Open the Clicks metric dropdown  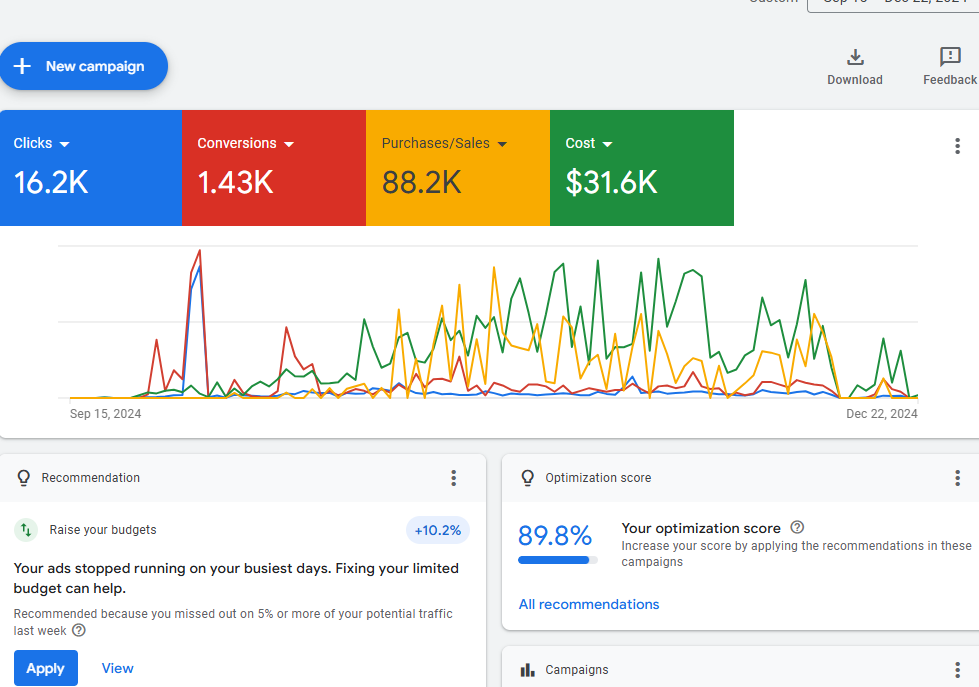point(64,144)
